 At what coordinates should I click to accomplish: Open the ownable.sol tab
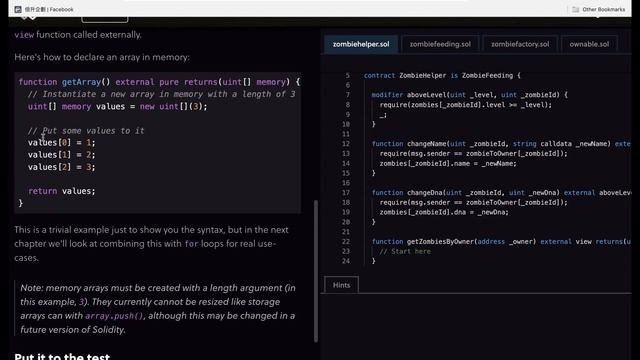[x=589, y=44]
